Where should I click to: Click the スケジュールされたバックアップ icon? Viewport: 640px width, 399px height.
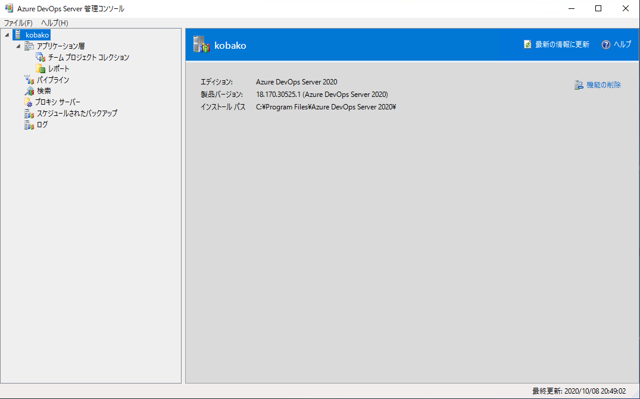(29, 113)
